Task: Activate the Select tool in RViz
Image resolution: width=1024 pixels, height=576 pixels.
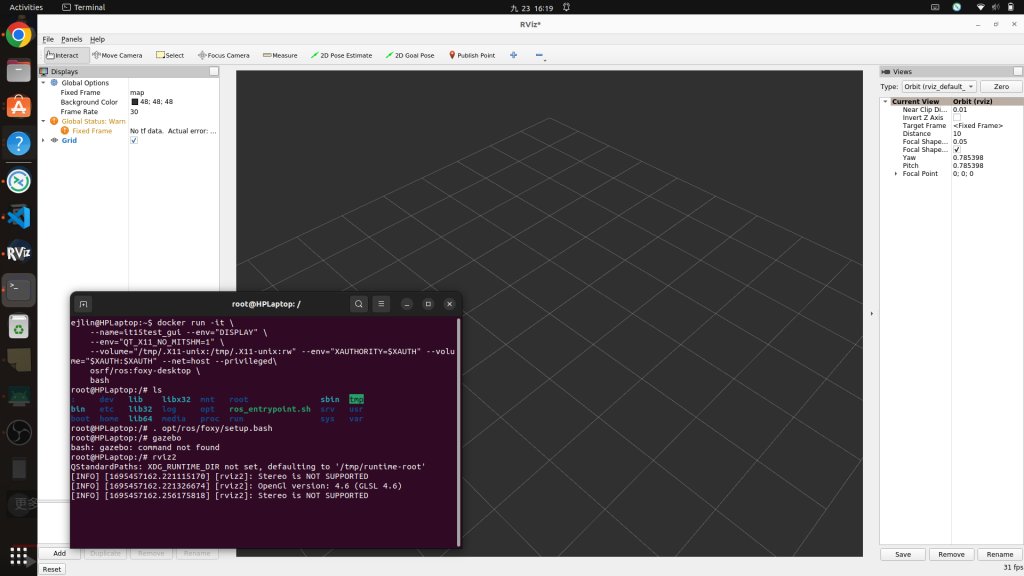Action: point(170,56)
